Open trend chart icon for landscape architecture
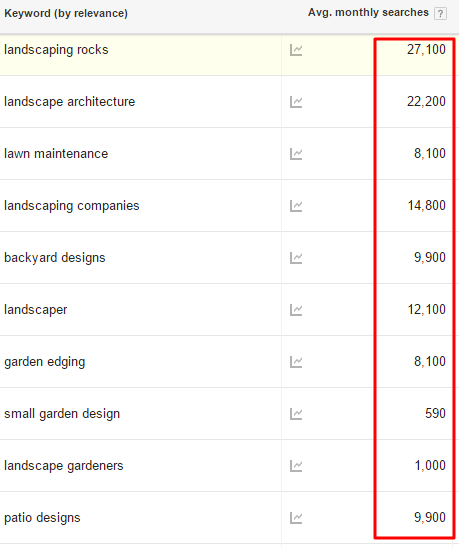This screenshot has height=548, width=459. click(x=296, y=102)
